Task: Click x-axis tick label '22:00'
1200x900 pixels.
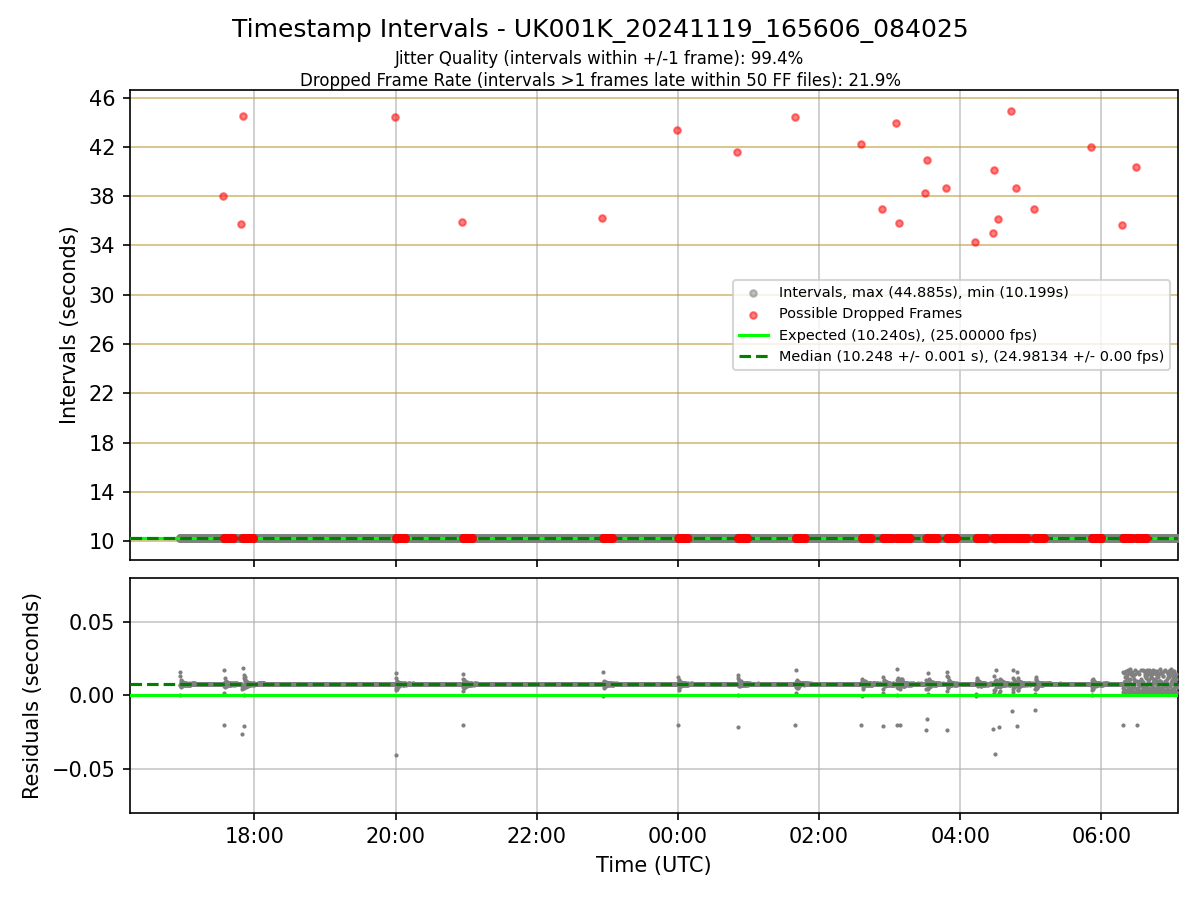Action: 537,836
